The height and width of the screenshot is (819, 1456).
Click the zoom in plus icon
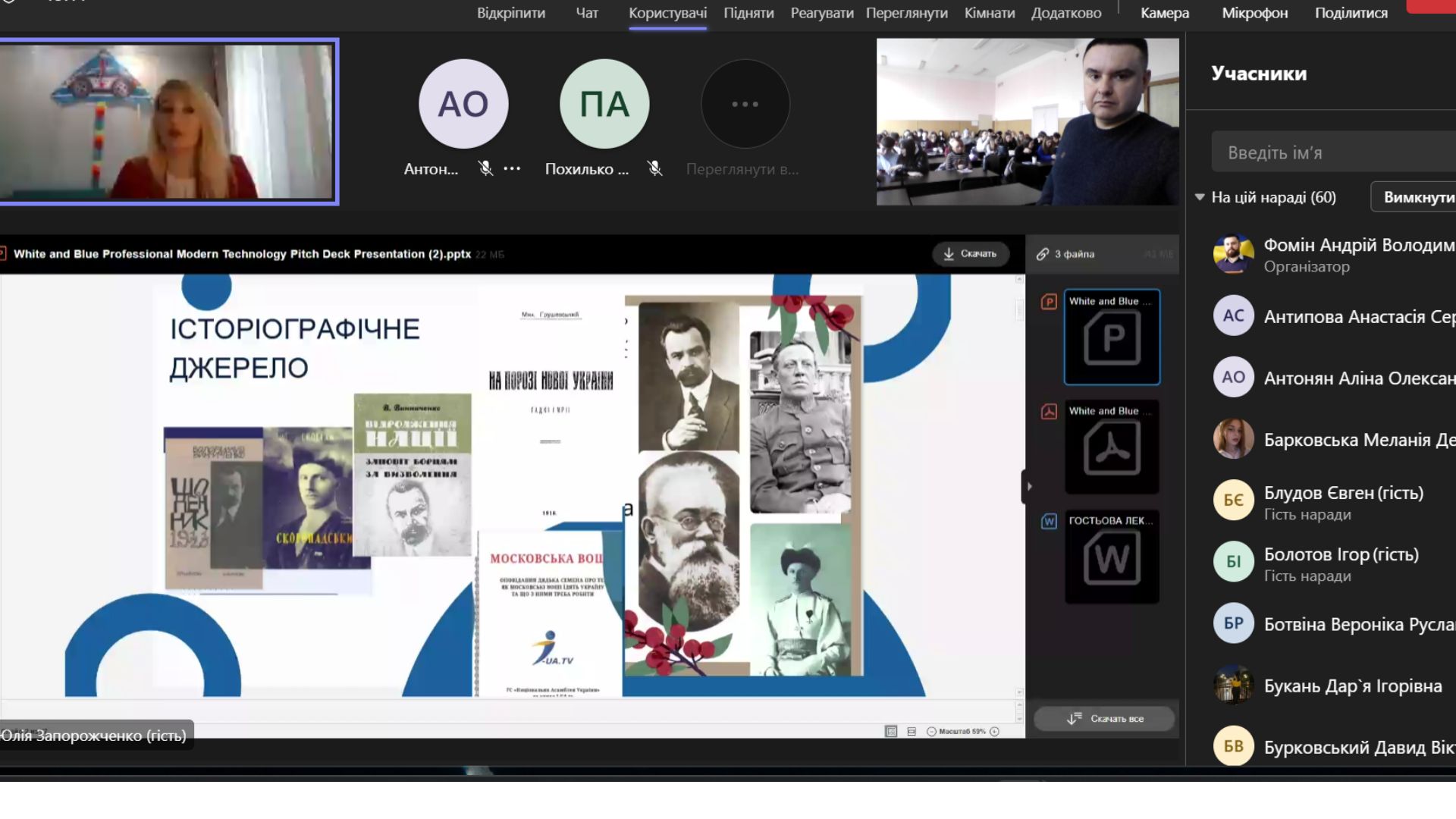(x=994, y=731)
